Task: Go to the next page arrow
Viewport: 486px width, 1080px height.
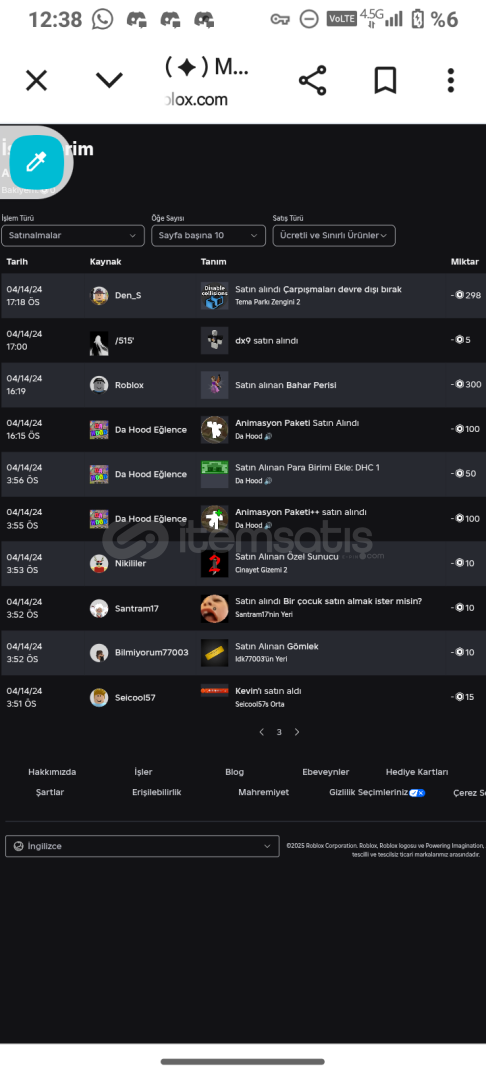Action: coord(297,732)
